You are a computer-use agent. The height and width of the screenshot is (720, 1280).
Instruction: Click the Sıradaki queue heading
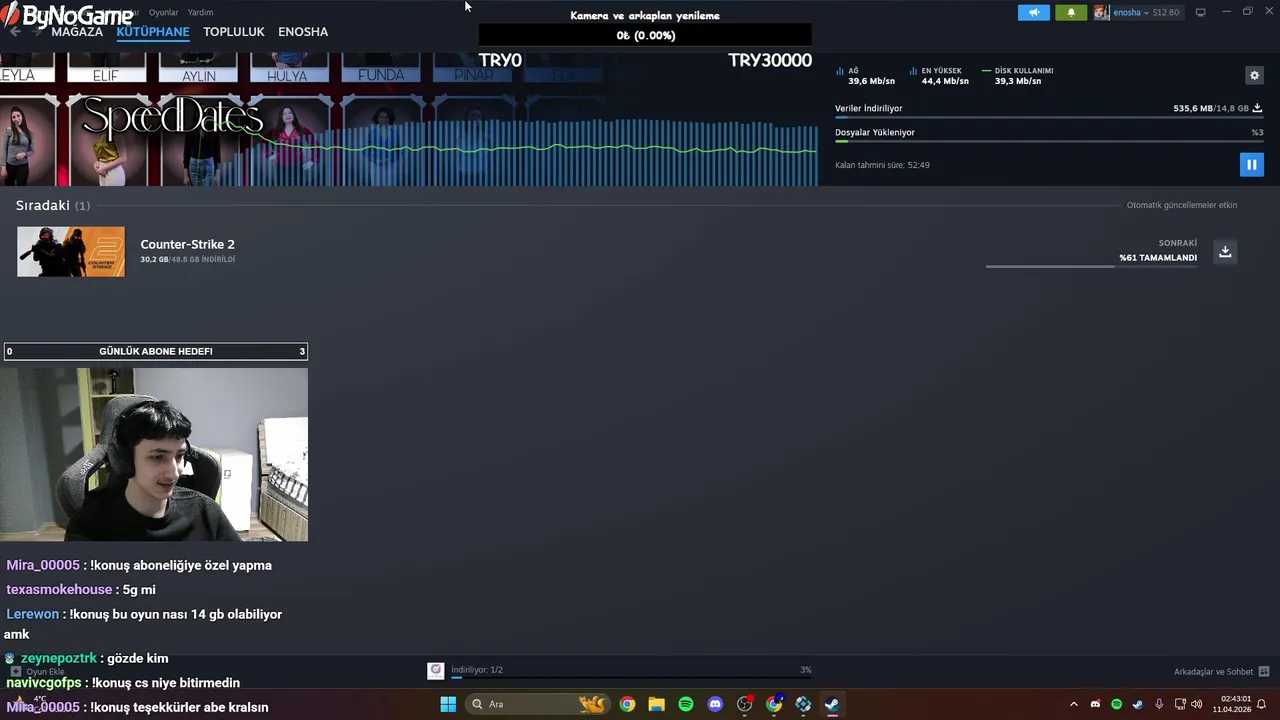click(43, 205)
